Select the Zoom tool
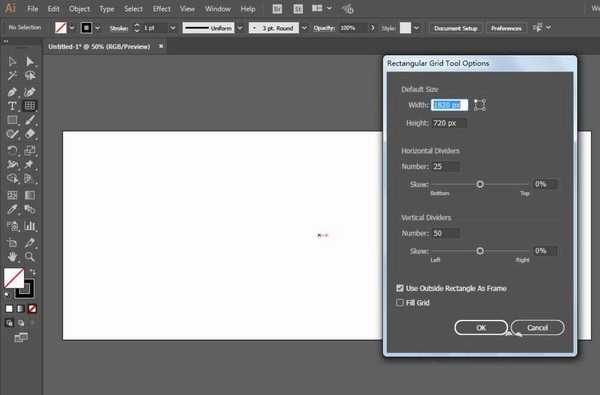The image size is (600, 395). click(x=29, y=257)
